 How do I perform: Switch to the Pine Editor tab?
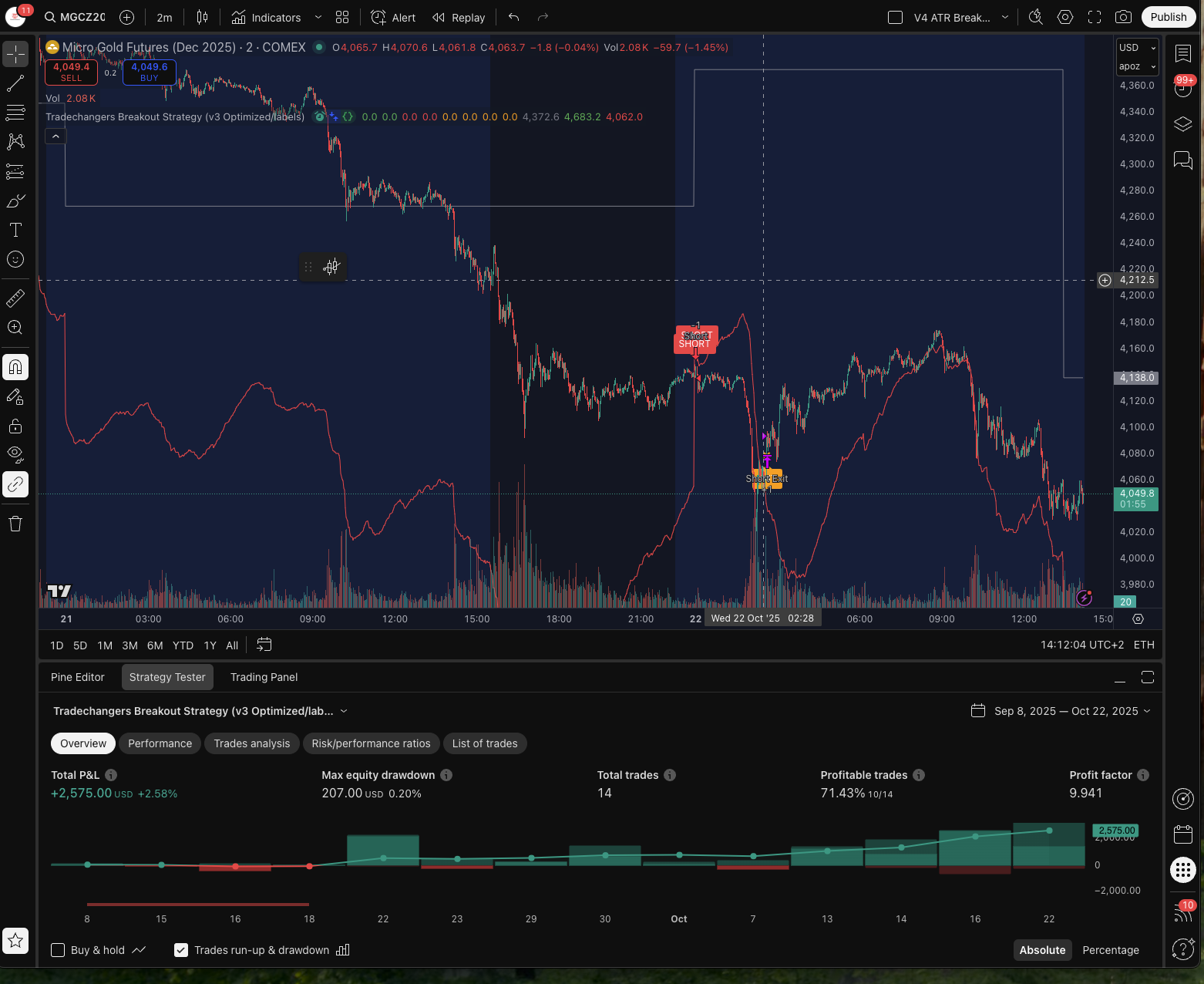click(x=77, y=677)
